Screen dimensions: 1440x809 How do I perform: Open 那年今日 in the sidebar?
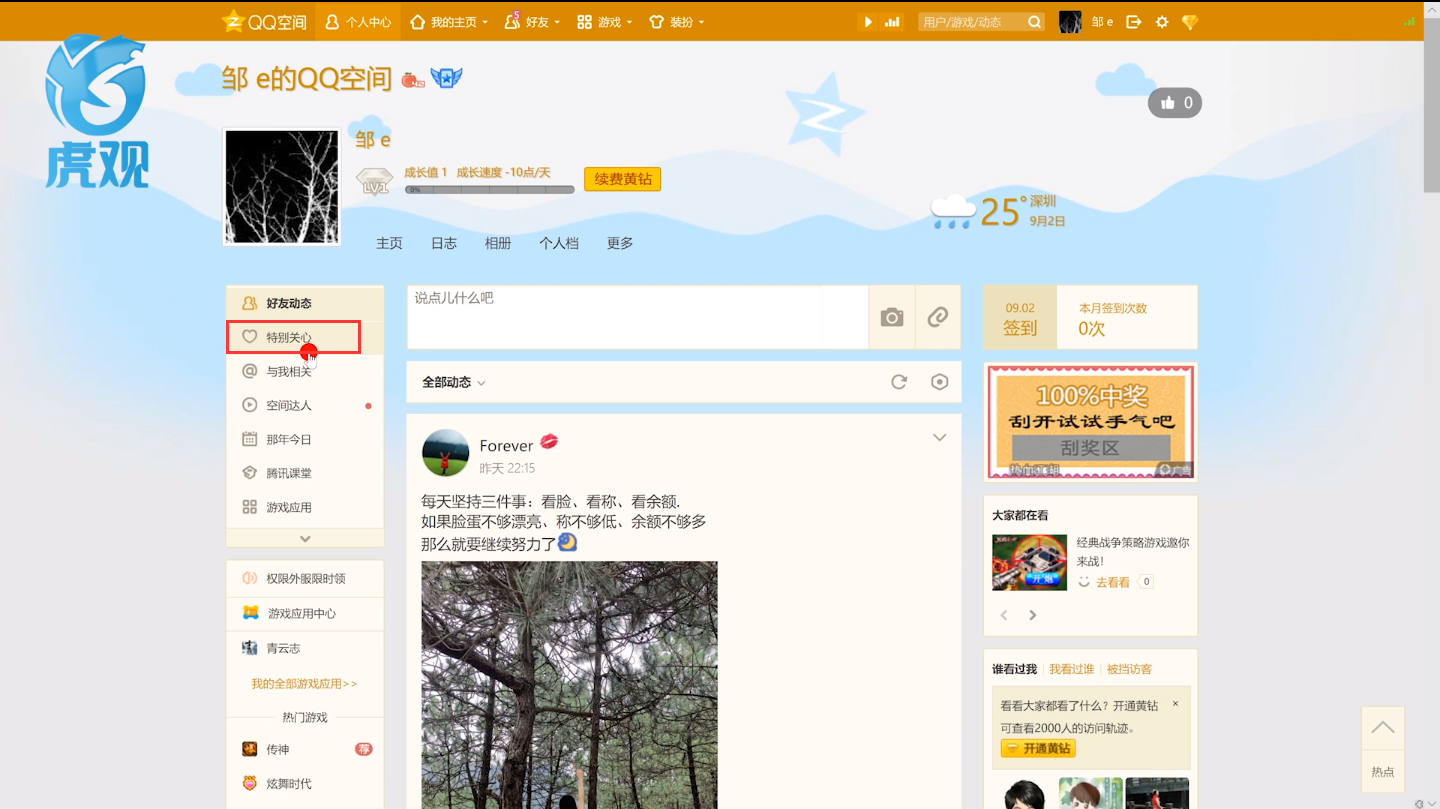pos(305,439)
